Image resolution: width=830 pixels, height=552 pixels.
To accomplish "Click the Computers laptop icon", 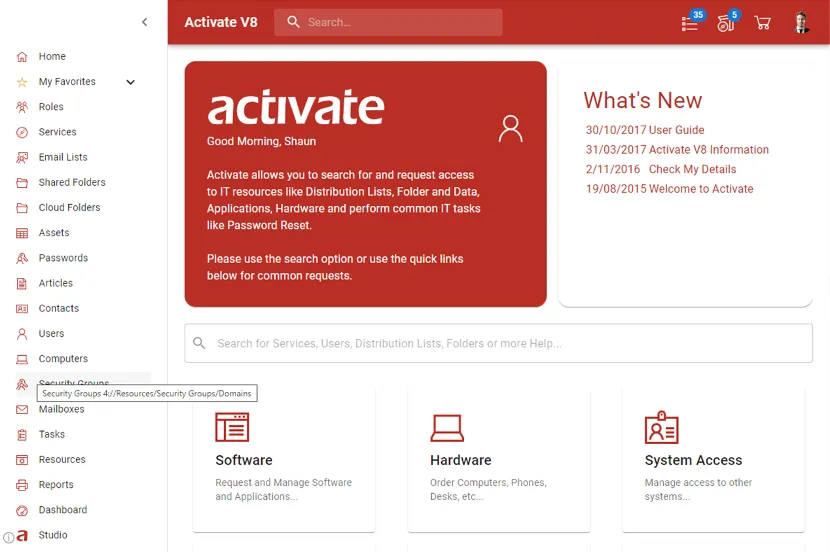I will (22, 359).
